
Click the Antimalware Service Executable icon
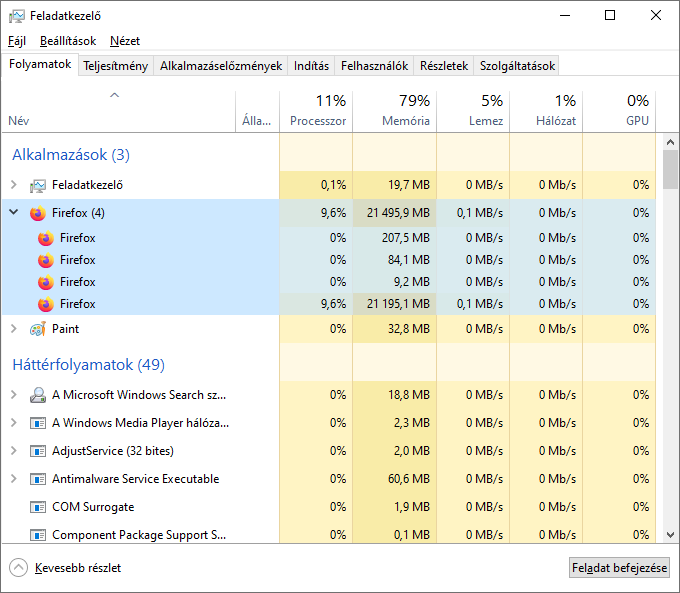click(x=38, y=479)
